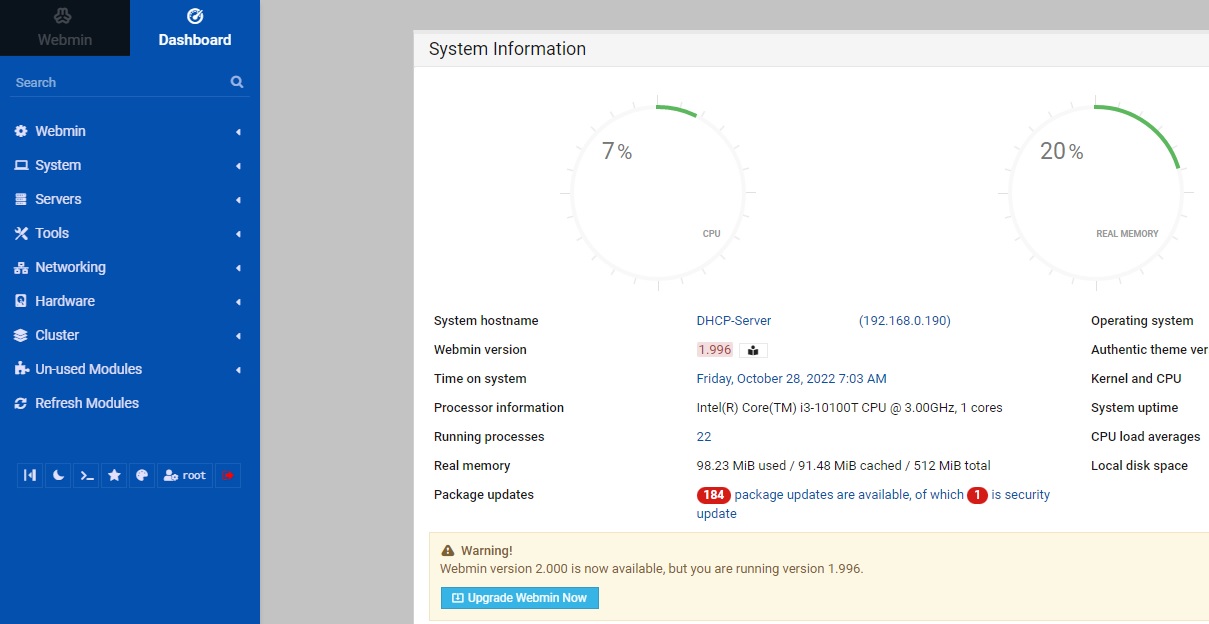1209x624 pixels.
Task: Open favorites star icon
Action: pos(114,476)
